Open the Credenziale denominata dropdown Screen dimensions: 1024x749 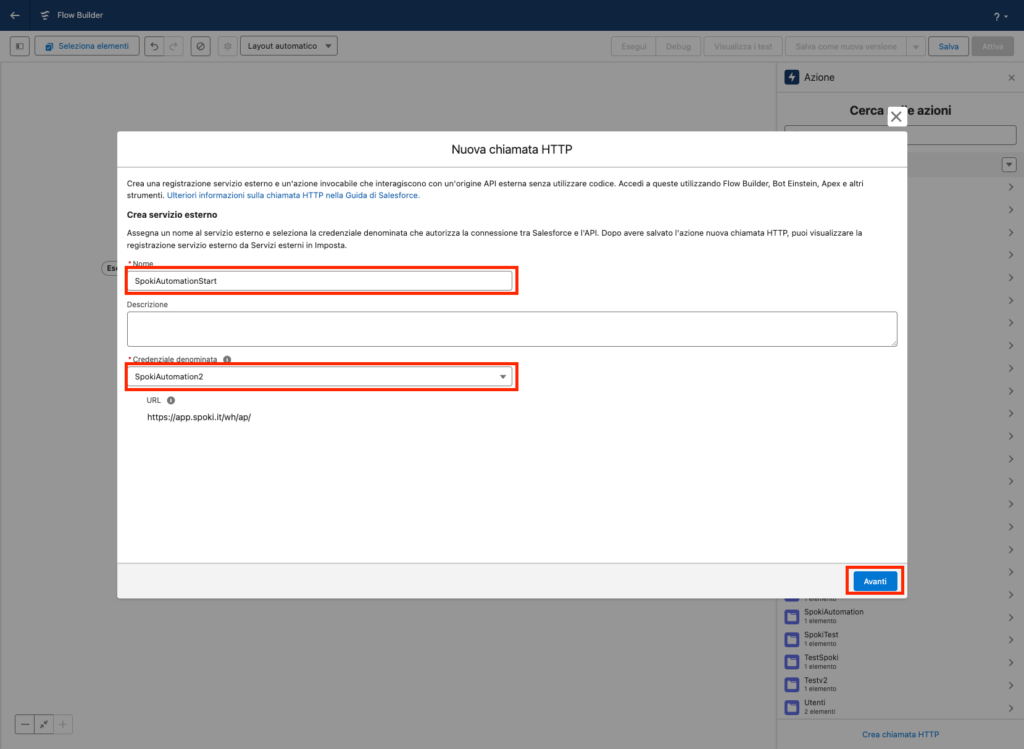pos(320,376)
